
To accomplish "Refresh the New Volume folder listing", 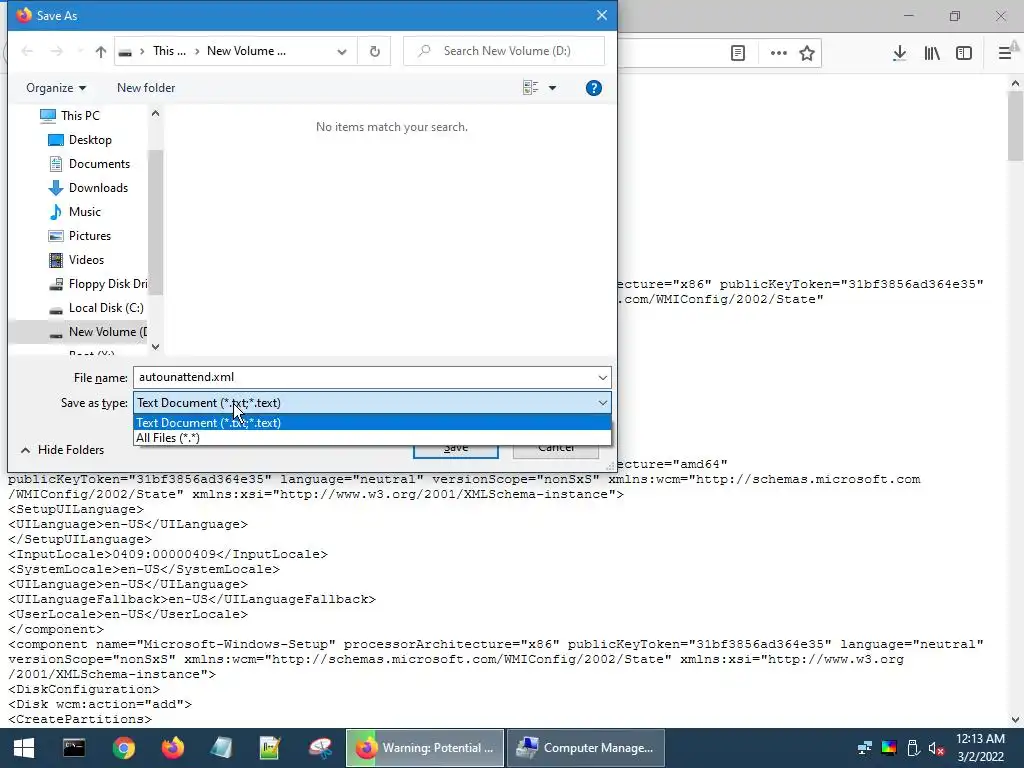I will (x=374, y=51).
